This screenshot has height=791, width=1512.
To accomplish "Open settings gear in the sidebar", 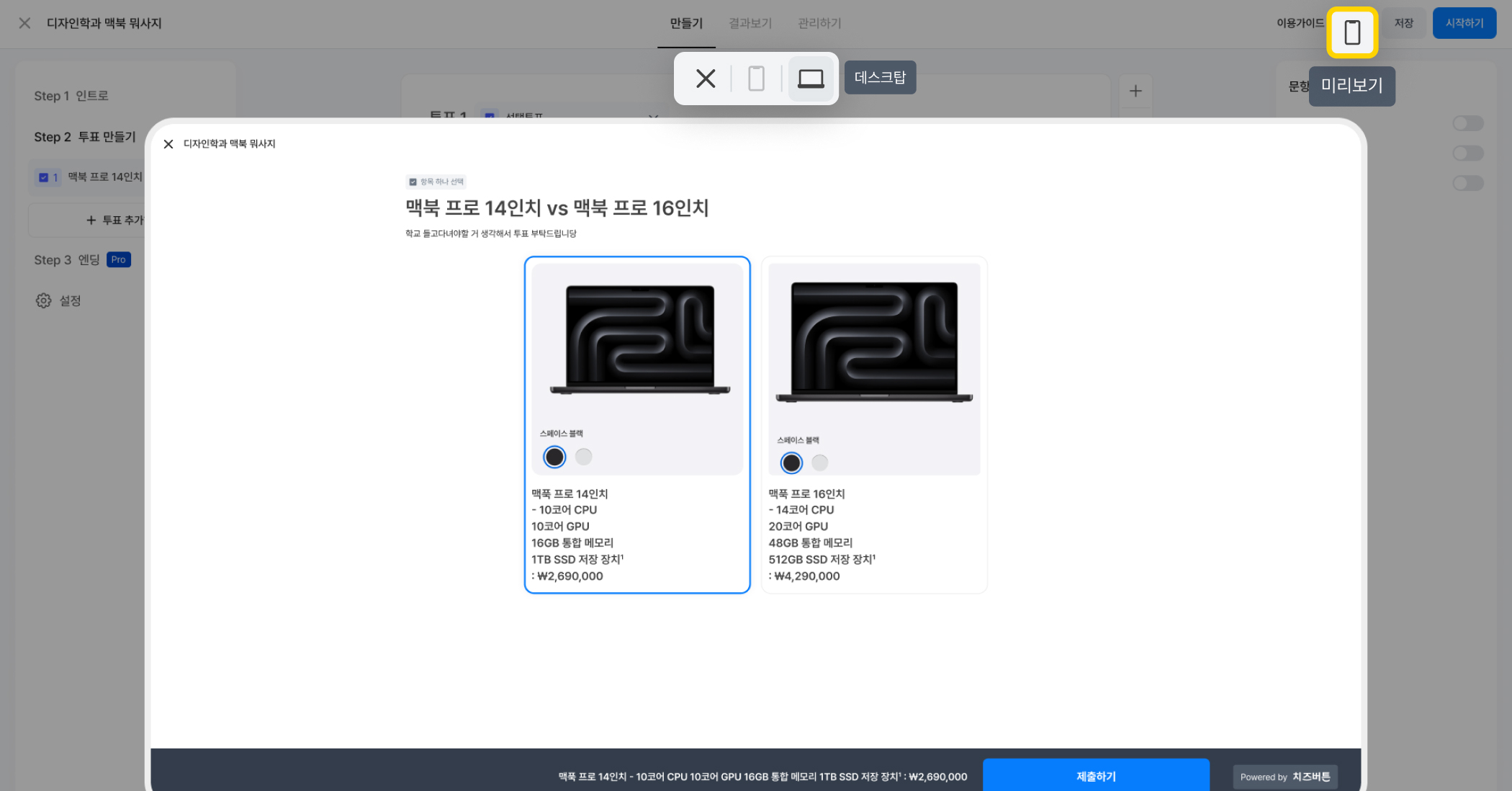I will (44, 300).
